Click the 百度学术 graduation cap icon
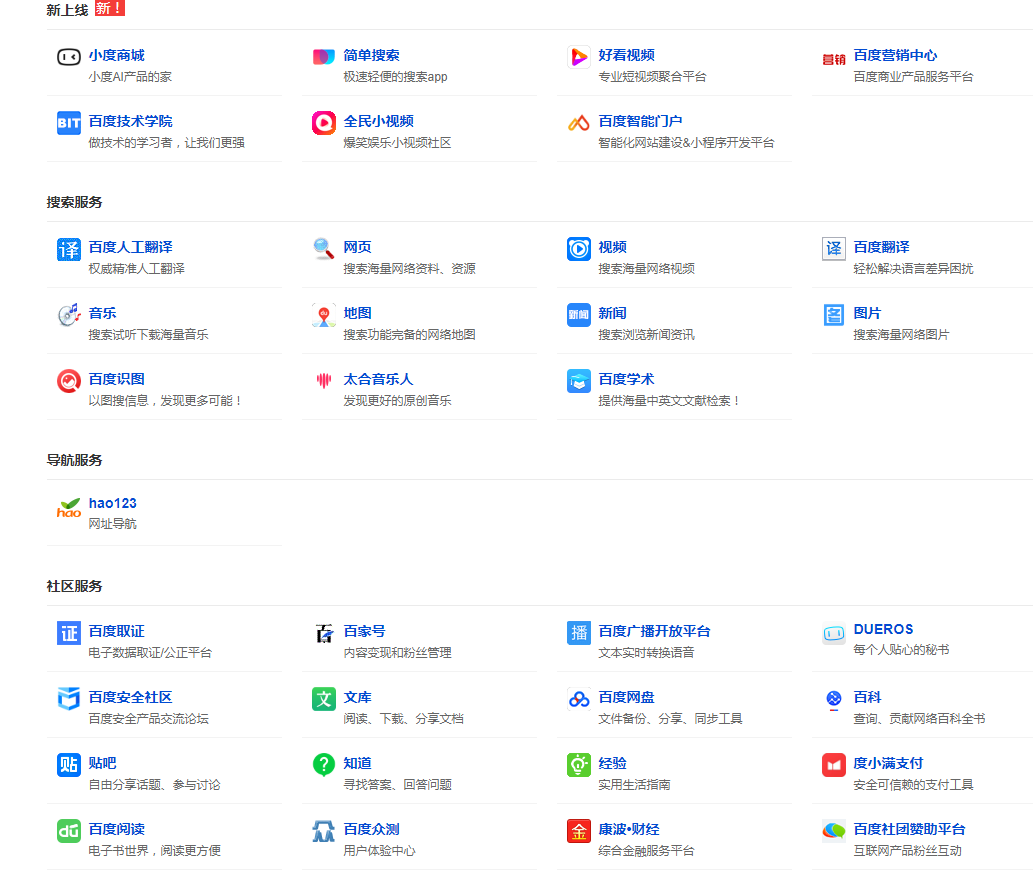The image size is (1033, 877). (578, 381)
